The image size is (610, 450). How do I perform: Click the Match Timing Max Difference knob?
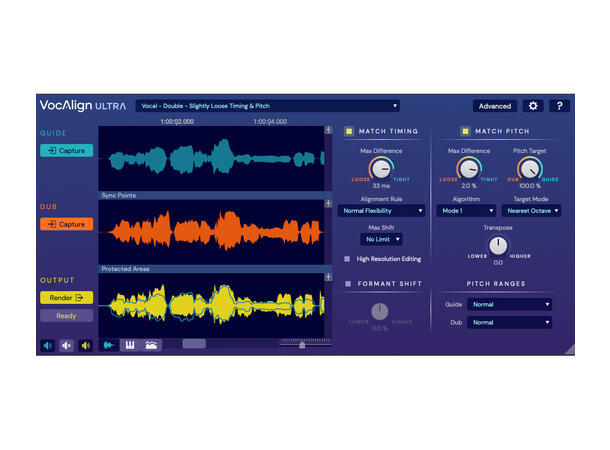[381, 169]
